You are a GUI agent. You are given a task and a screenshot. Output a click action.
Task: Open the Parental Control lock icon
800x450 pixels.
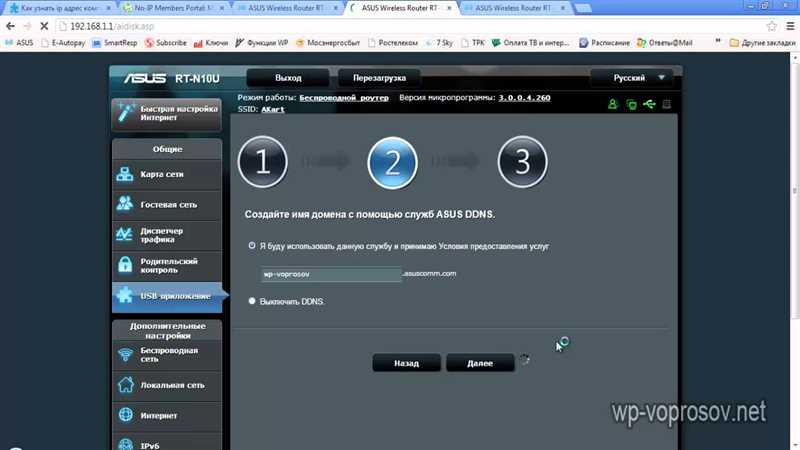point(125,265)
